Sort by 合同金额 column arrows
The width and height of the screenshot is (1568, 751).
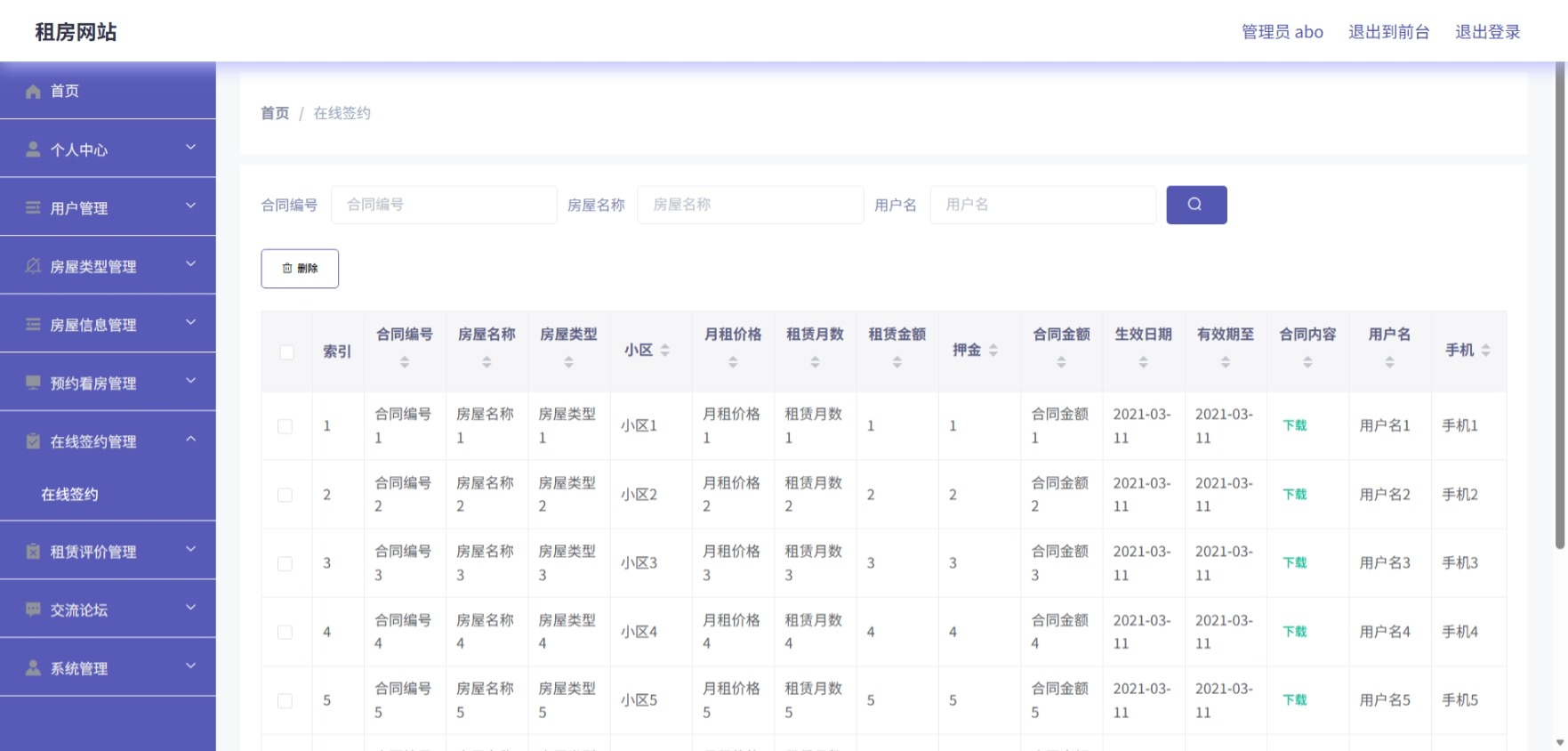(x=1061, y=362)
